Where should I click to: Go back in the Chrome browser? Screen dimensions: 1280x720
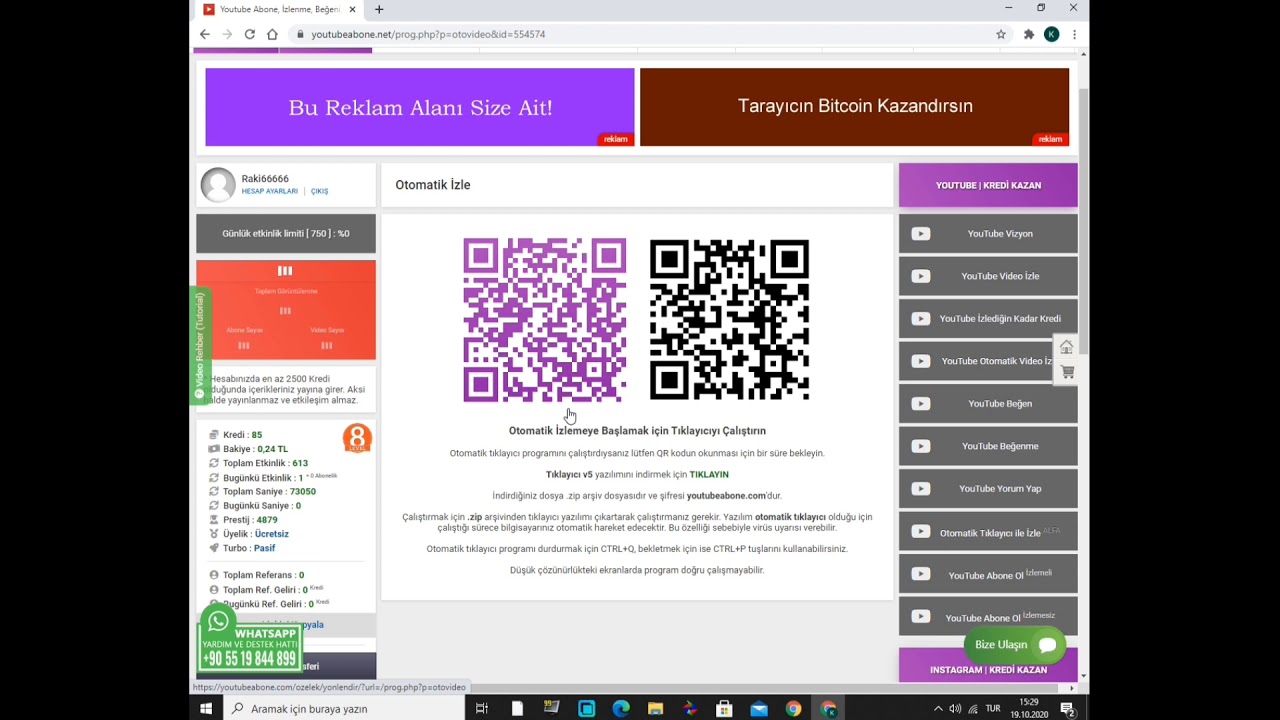click(205, 34)
